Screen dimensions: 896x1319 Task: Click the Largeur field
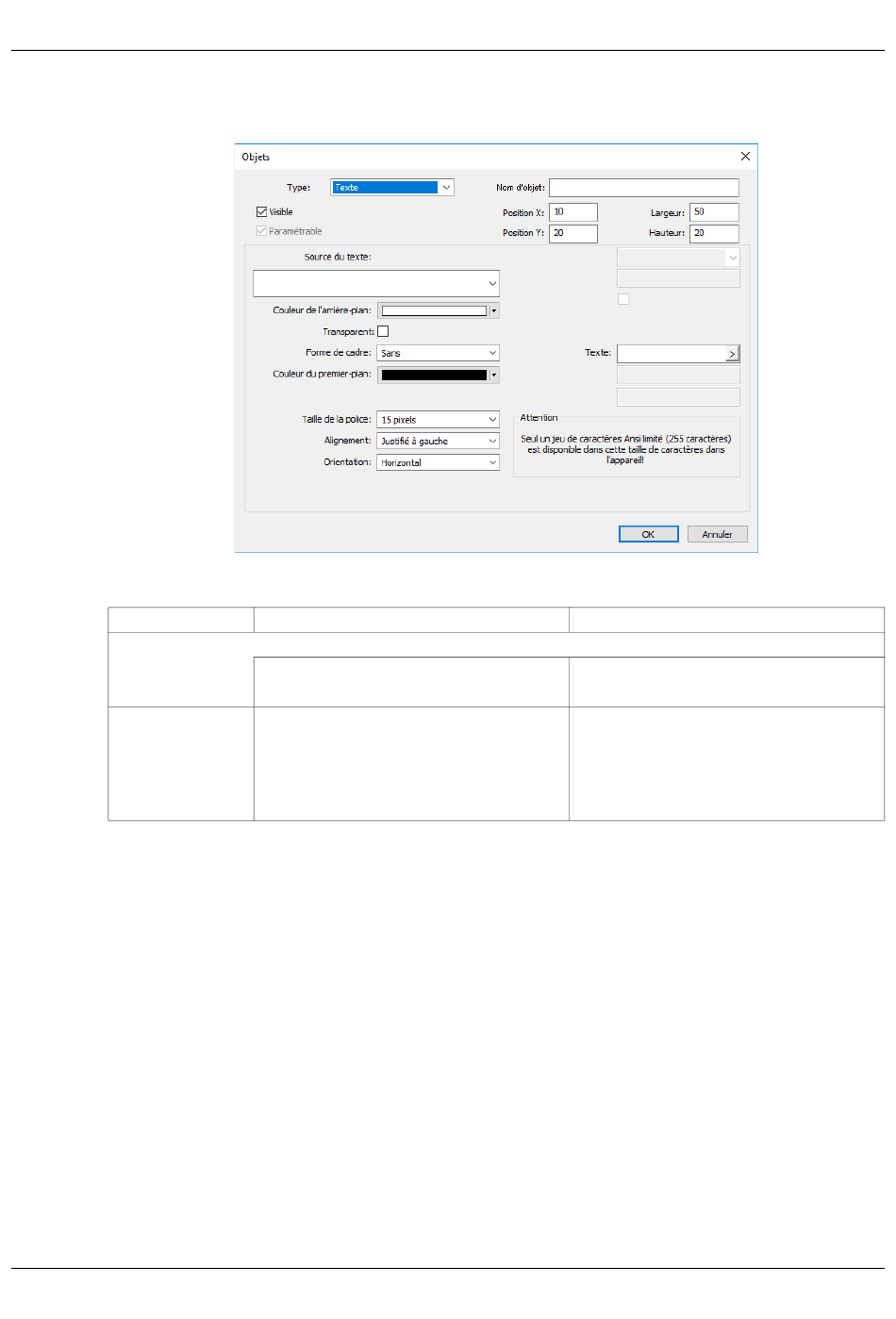(714, 212)
